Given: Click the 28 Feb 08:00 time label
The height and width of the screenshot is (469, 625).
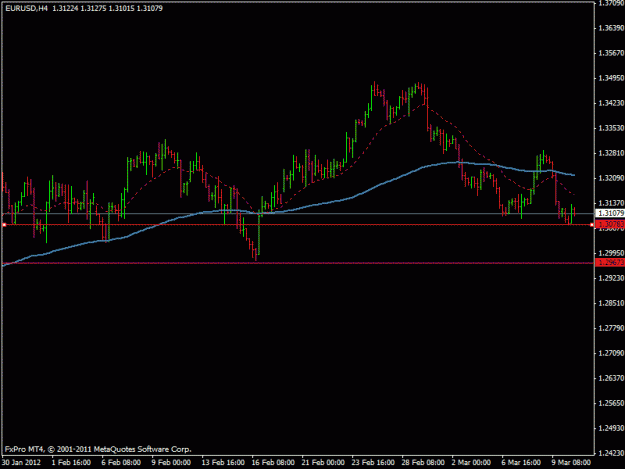Looking at the screenshot, I should click(x=423, y=463).
